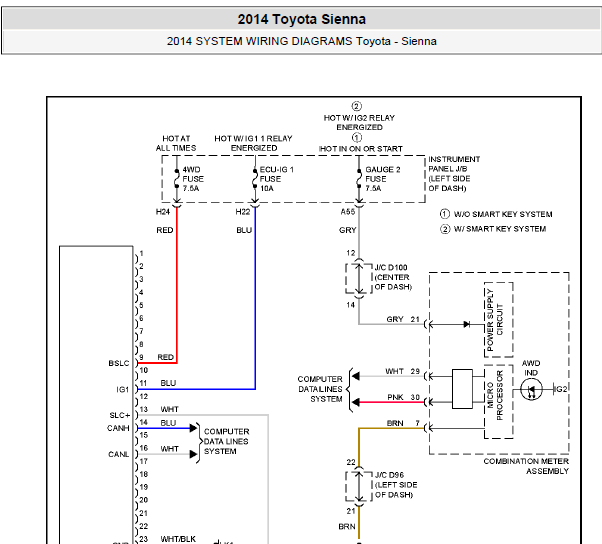Click the MICRO PROCESSOR box

coord(499,402)
